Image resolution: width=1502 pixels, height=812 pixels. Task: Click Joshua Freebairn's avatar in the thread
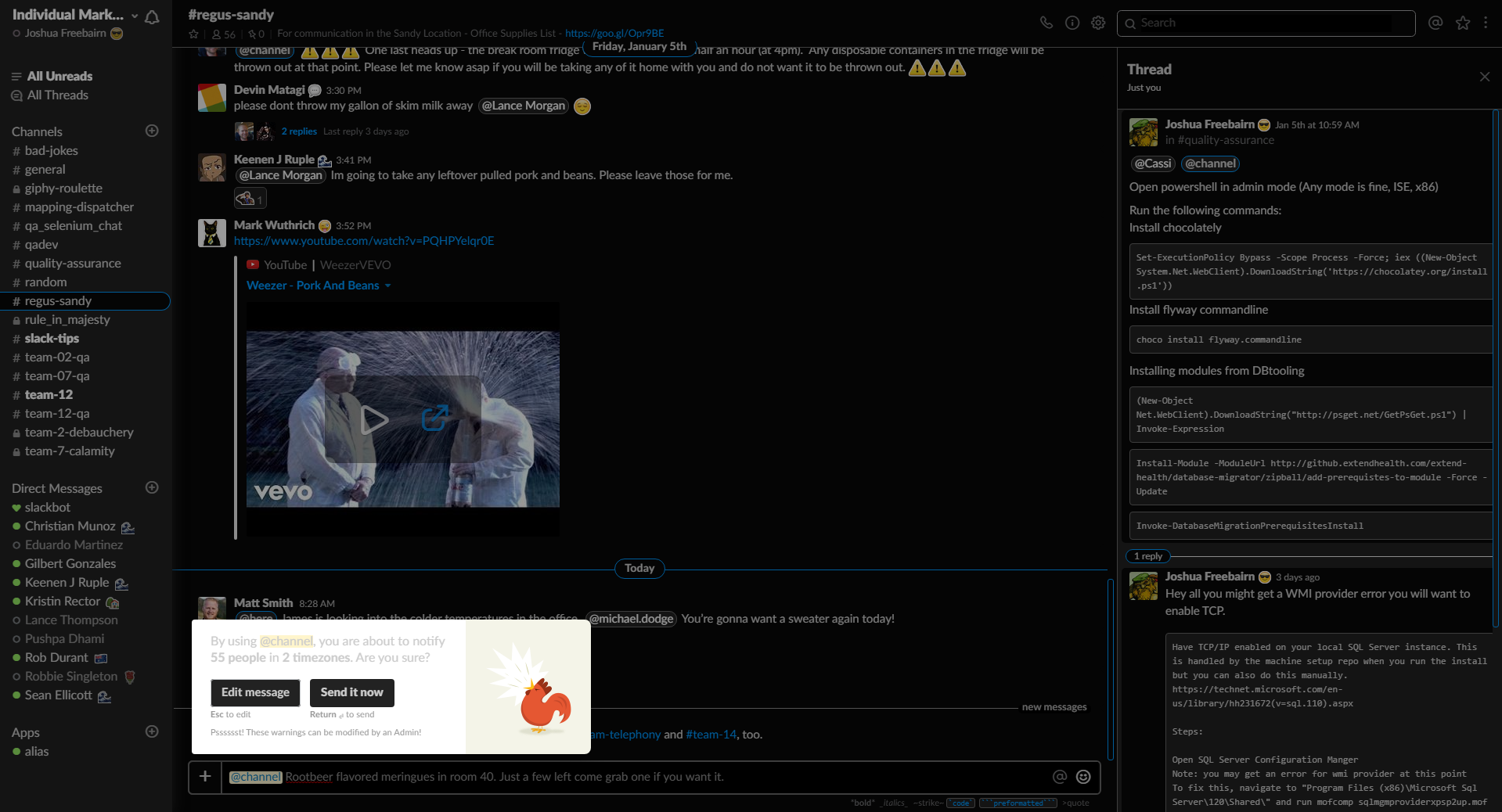[x=1144, y=132]
